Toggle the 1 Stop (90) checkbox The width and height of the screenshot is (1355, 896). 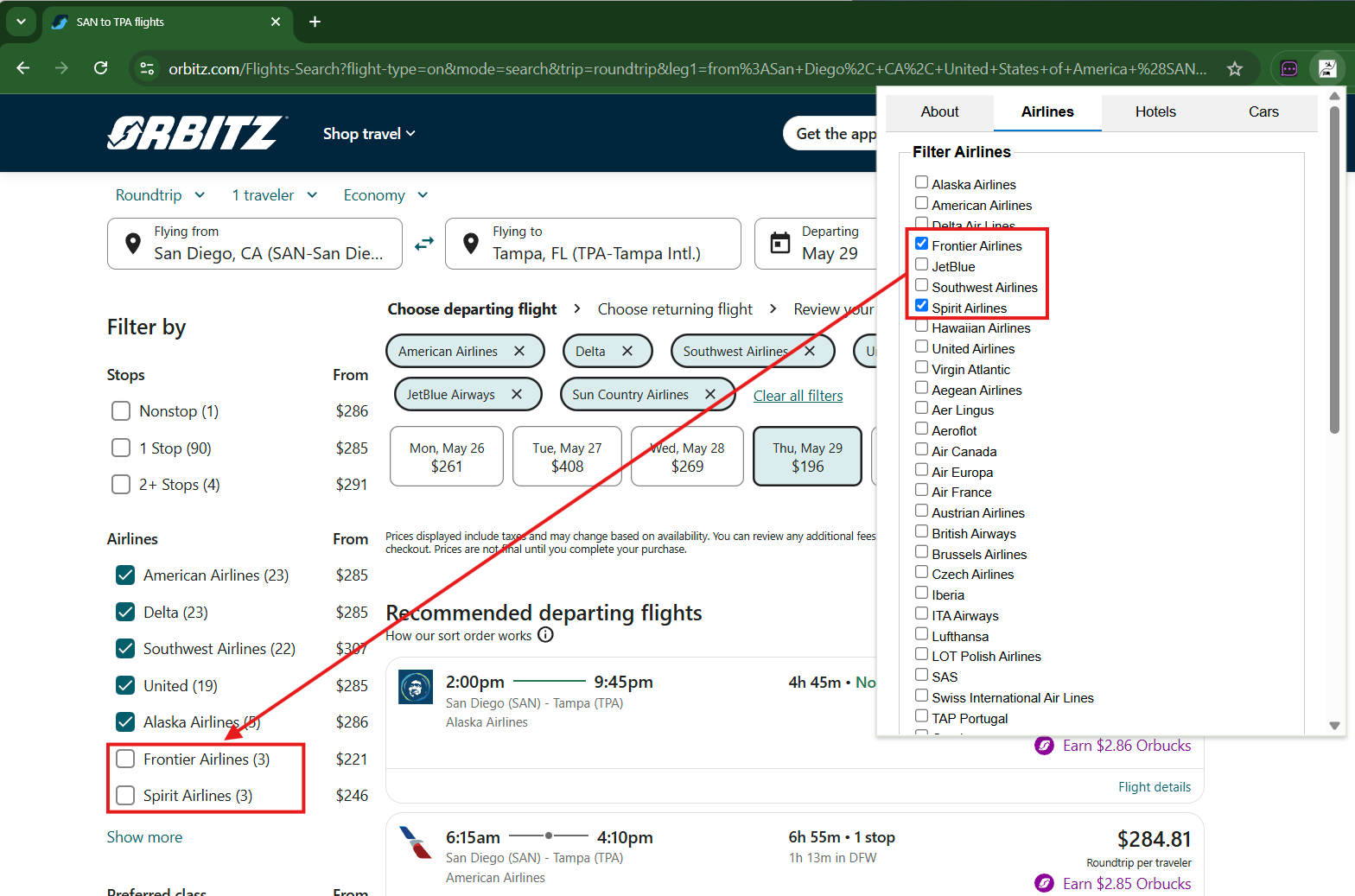click(121, 448)
